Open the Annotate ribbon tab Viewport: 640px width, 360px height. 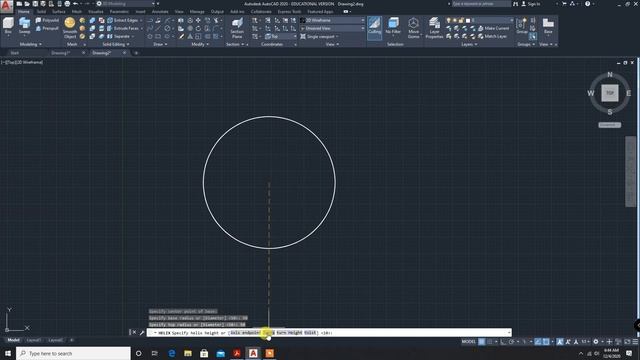[160, 11]
